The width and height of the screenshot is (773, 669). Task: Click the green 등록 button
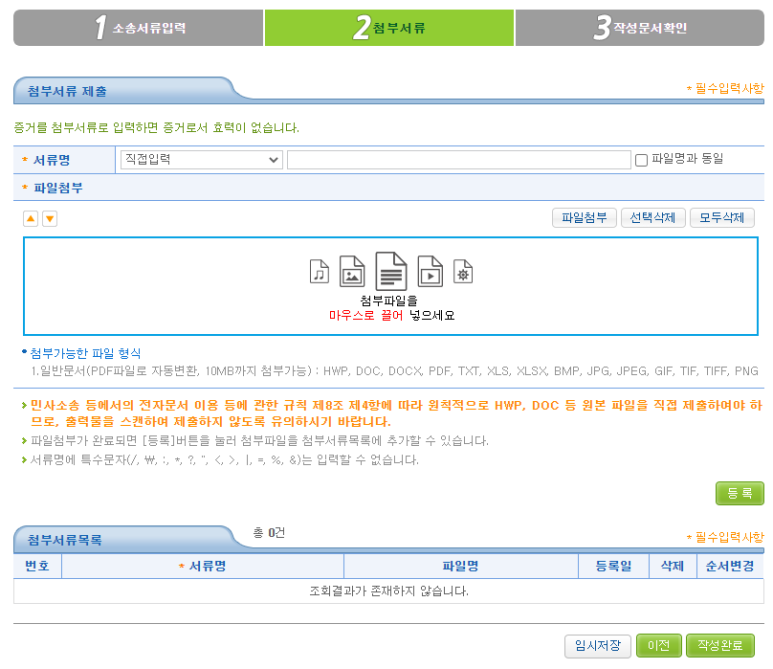click(739, 493)
